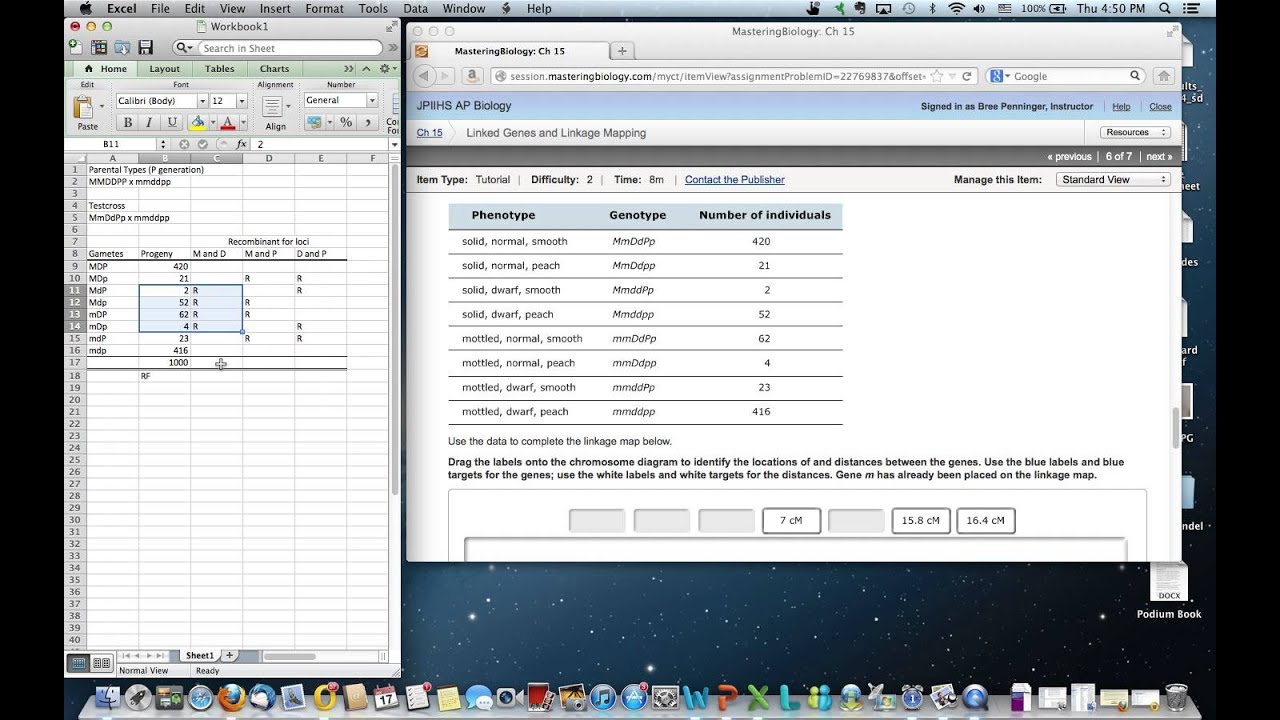The image size is (1280, 720).
Task: Select the 16.4 cM distance label
Action: point(986,521)
